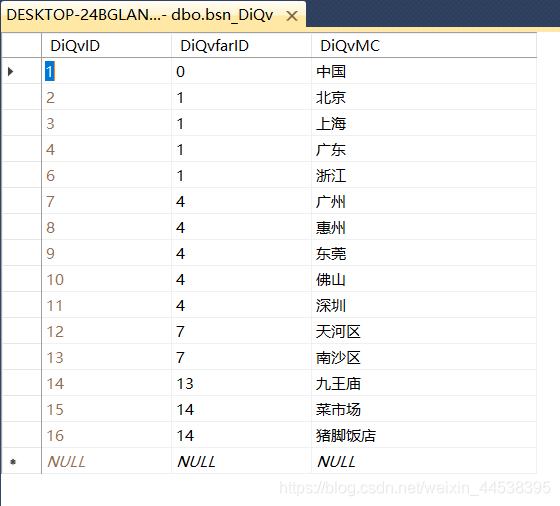560x506 pixels.
Task: Click DiQvID cell with value 9
Action: tap(106, 254)
